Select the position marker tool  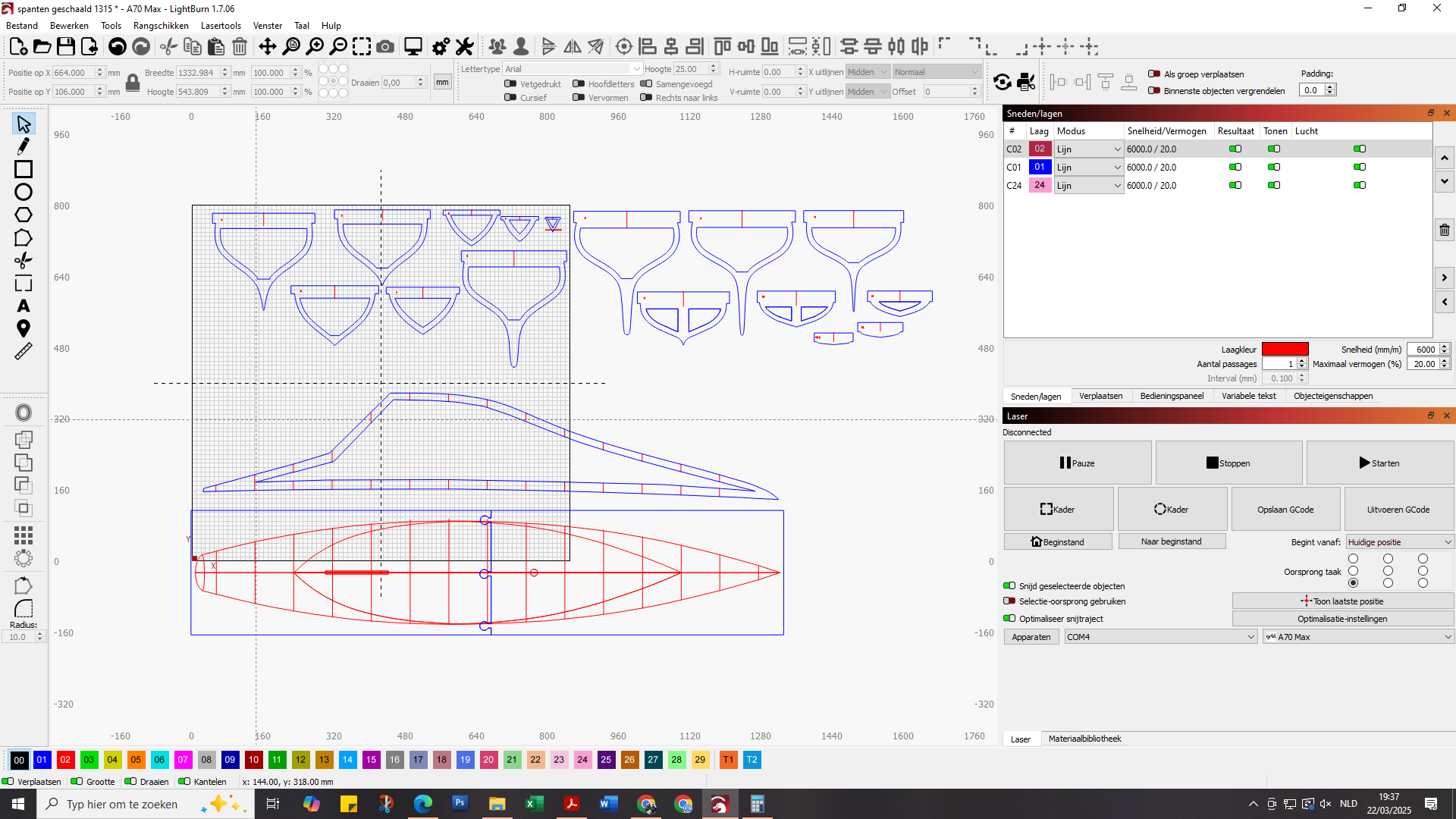tap(24, 328)
